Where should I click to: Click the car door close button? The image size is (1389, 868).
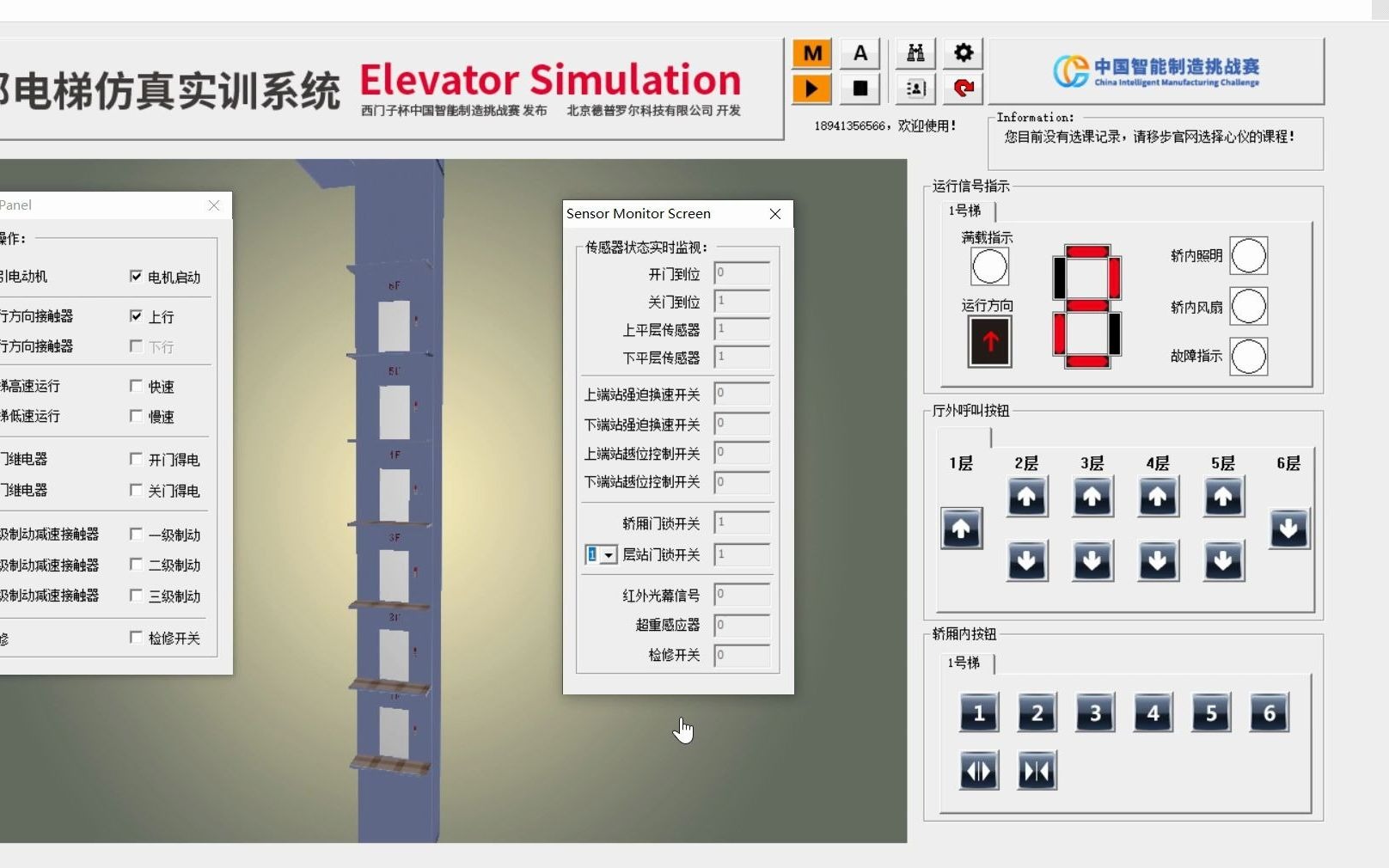point(1037,771)
